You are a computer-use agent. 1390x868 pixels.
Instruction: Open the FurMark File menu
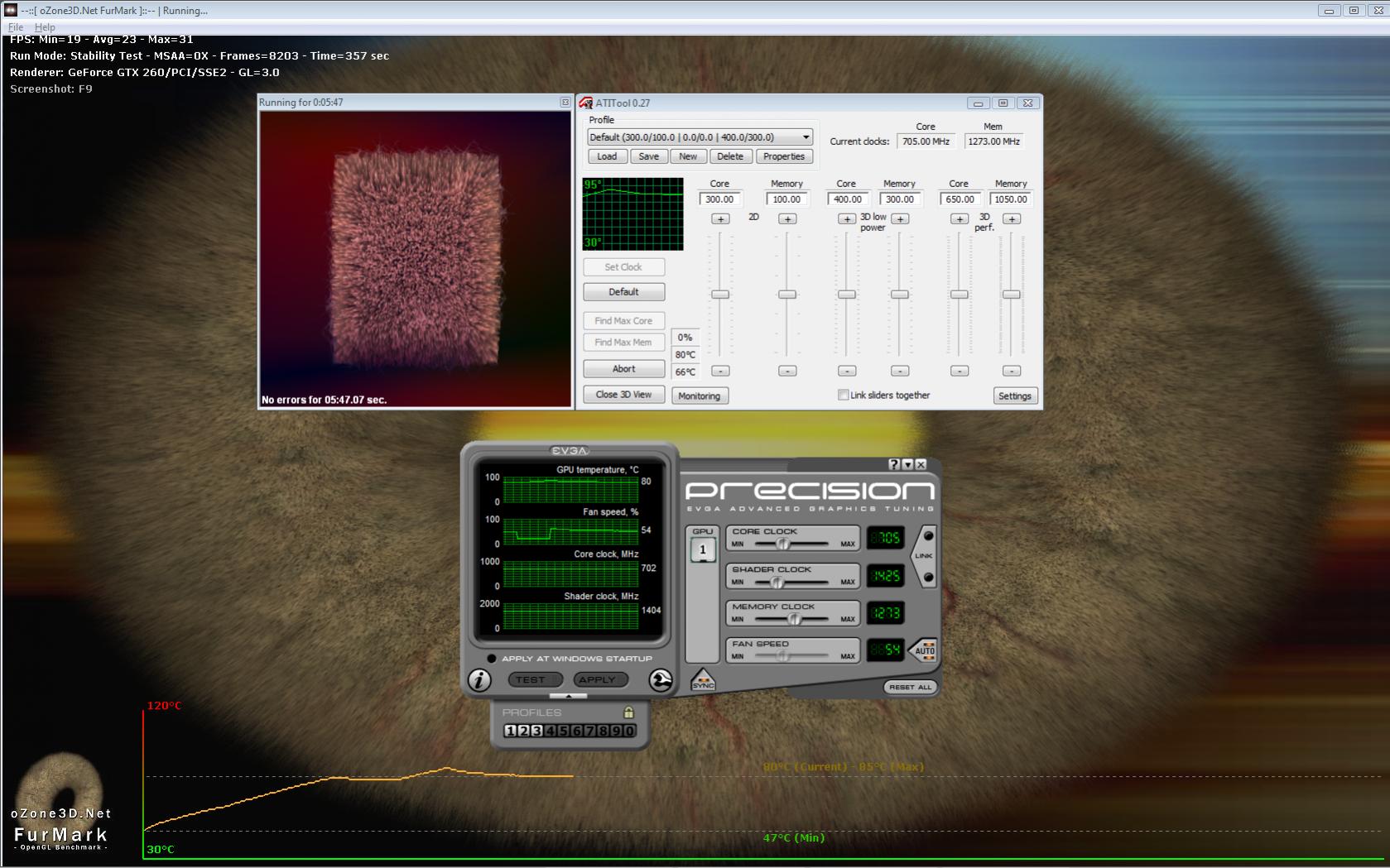[x=16, y=27]
